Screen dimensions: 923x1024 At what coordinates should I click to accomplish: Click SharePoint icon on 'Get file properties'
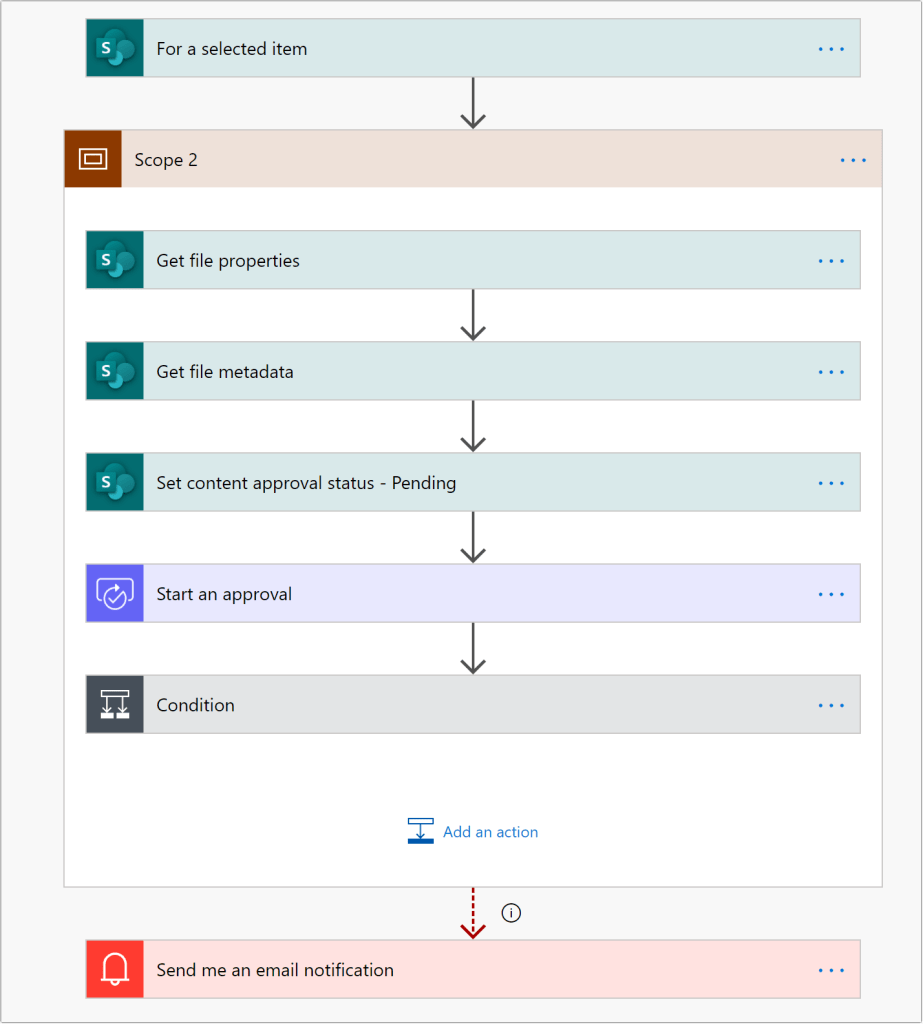coord(115,260)
